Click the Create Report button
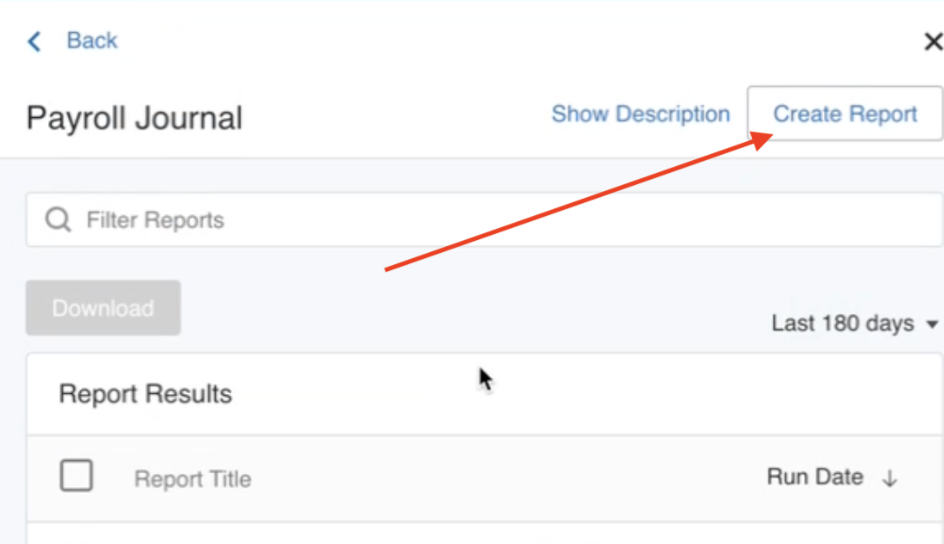Viewport: 944px width, 544px height. click(845, 114)
